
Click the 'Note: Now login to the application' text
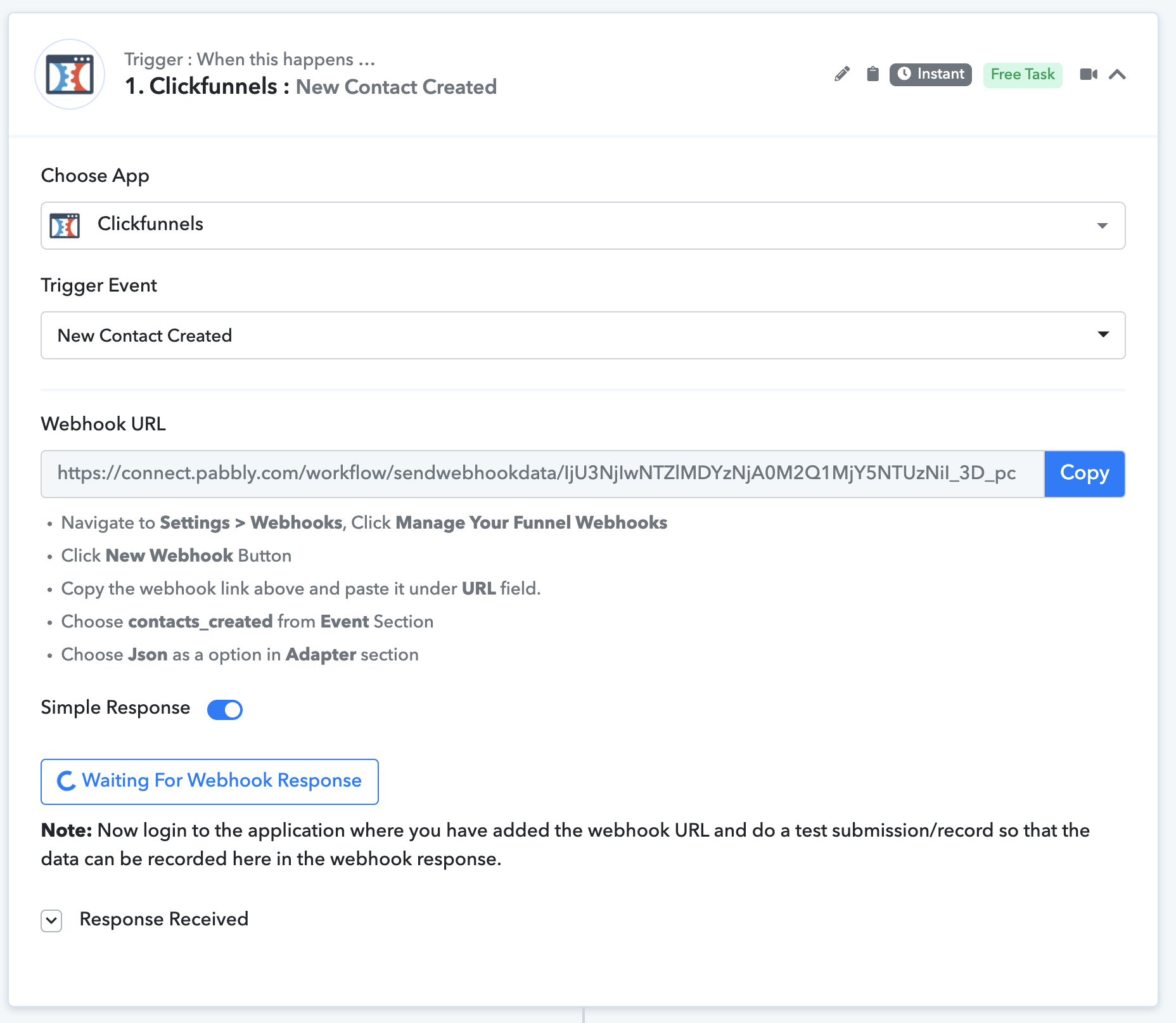click(565, 844)
